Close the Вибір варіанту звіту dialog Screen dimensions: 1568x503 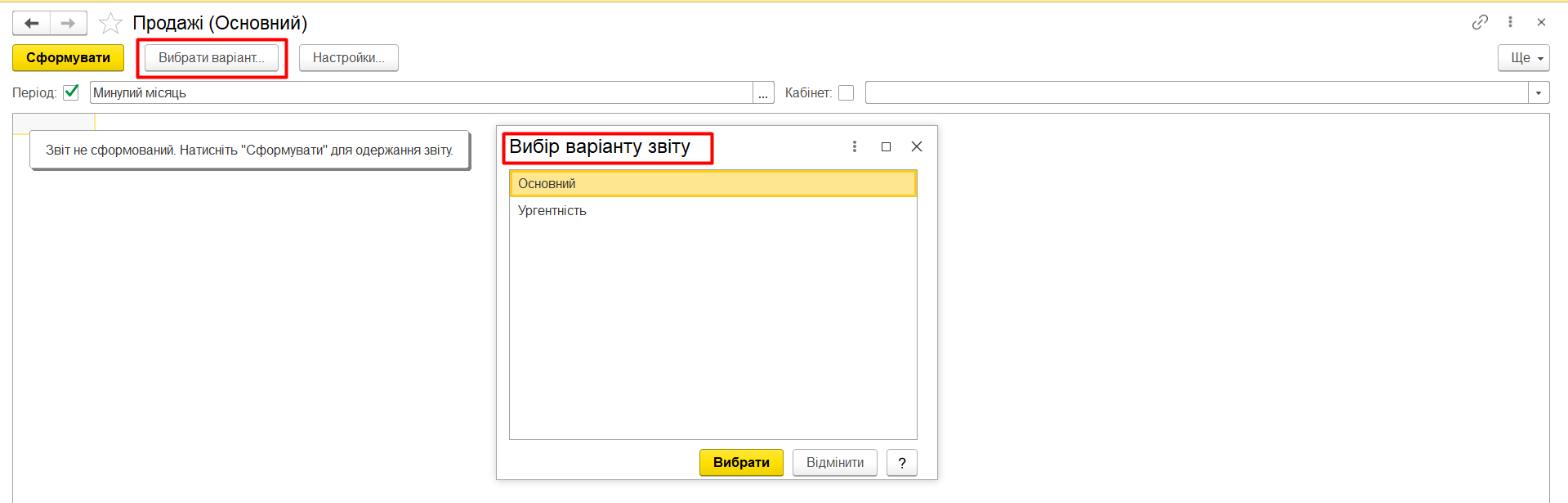(x=917, y=146)
